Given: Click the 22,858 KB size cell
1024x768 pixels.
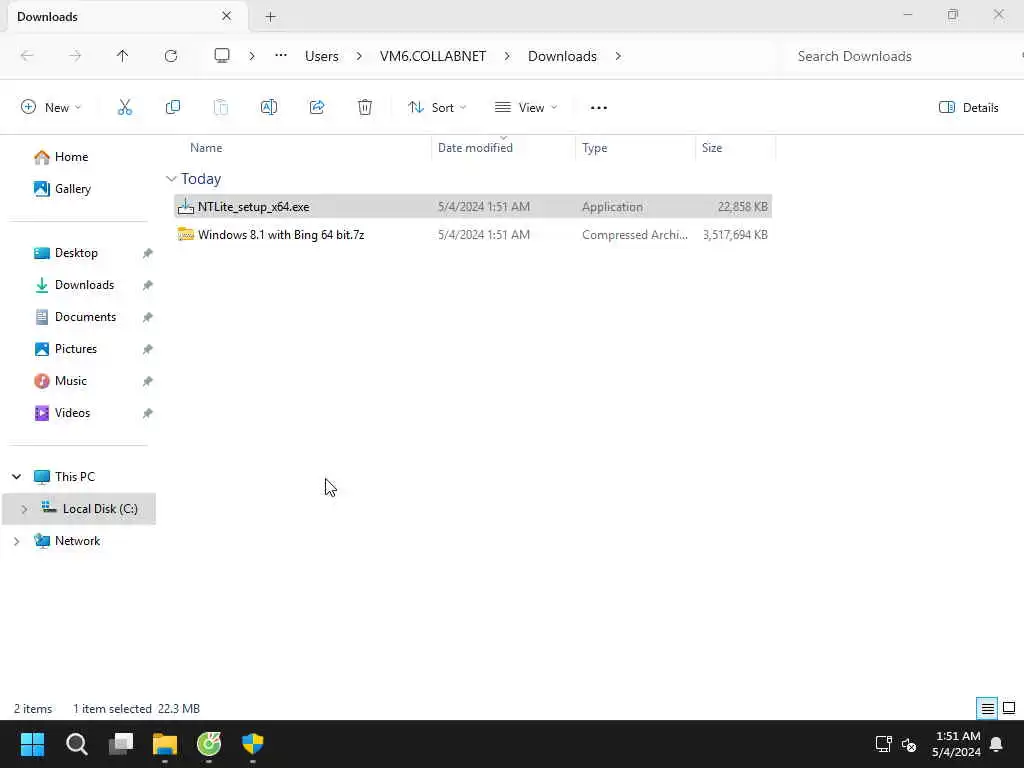Looking at the screenshot, I should click(743, 207).
